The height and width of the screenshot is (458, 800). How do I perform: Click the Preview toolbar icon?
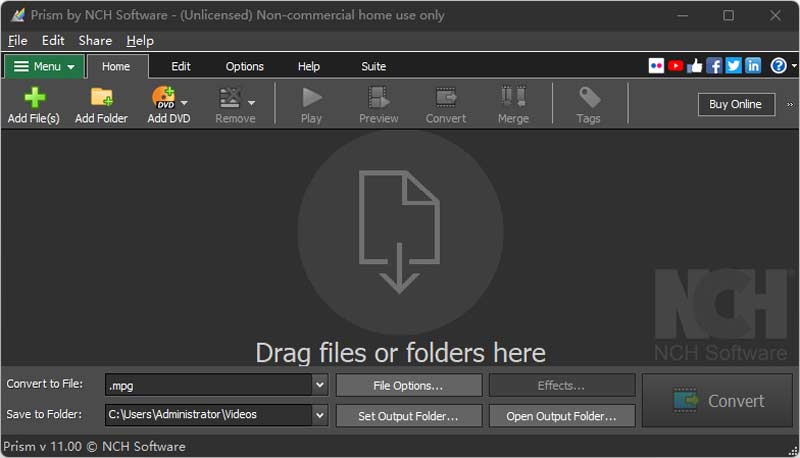point(379,97)
